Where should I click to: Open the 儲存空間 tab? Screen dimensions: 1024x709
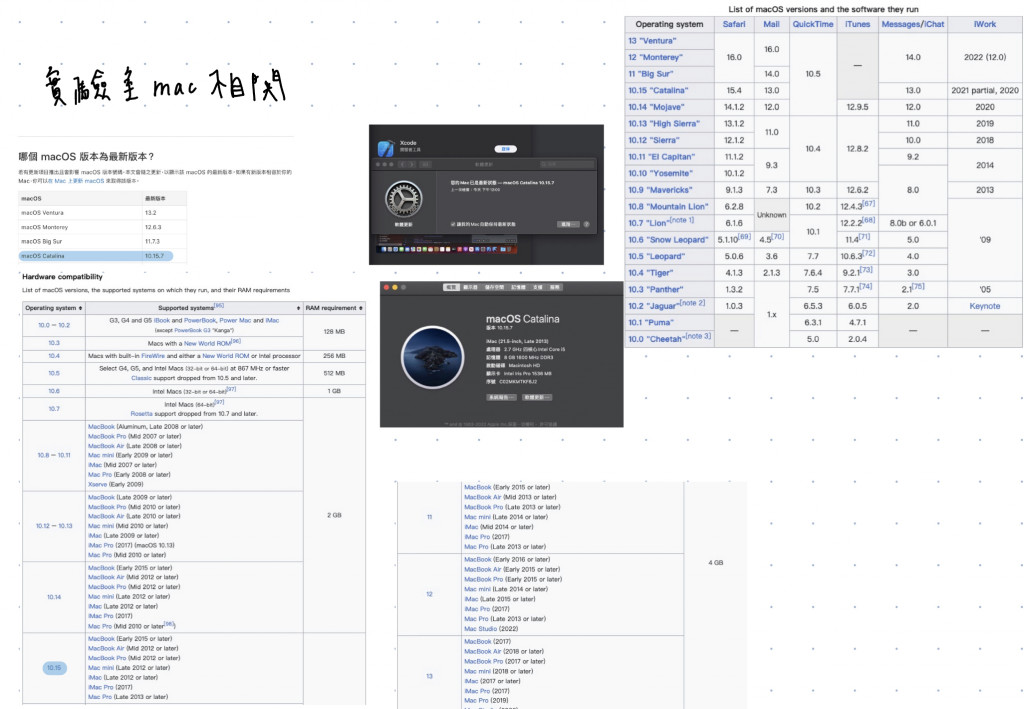point(494,287)
